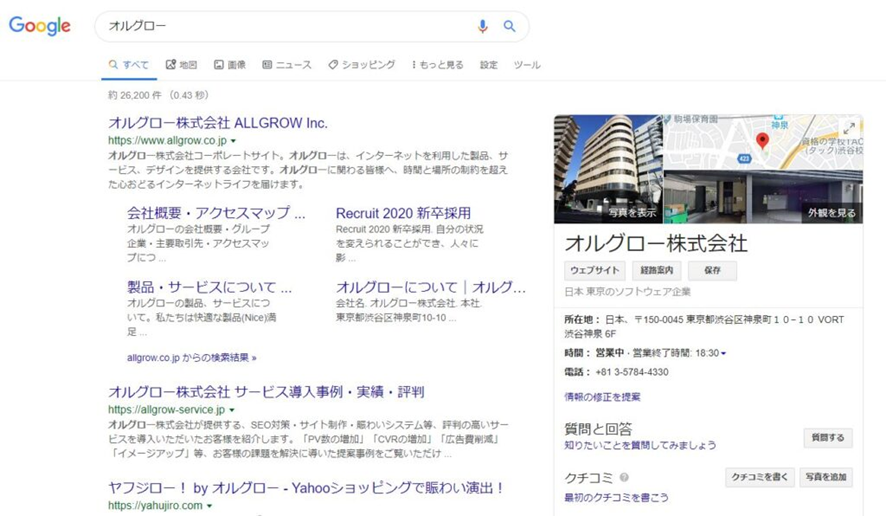The width and height of the screenshot is (886, 516).
Task: Switch to the 地図 tab
Action: 181,65
